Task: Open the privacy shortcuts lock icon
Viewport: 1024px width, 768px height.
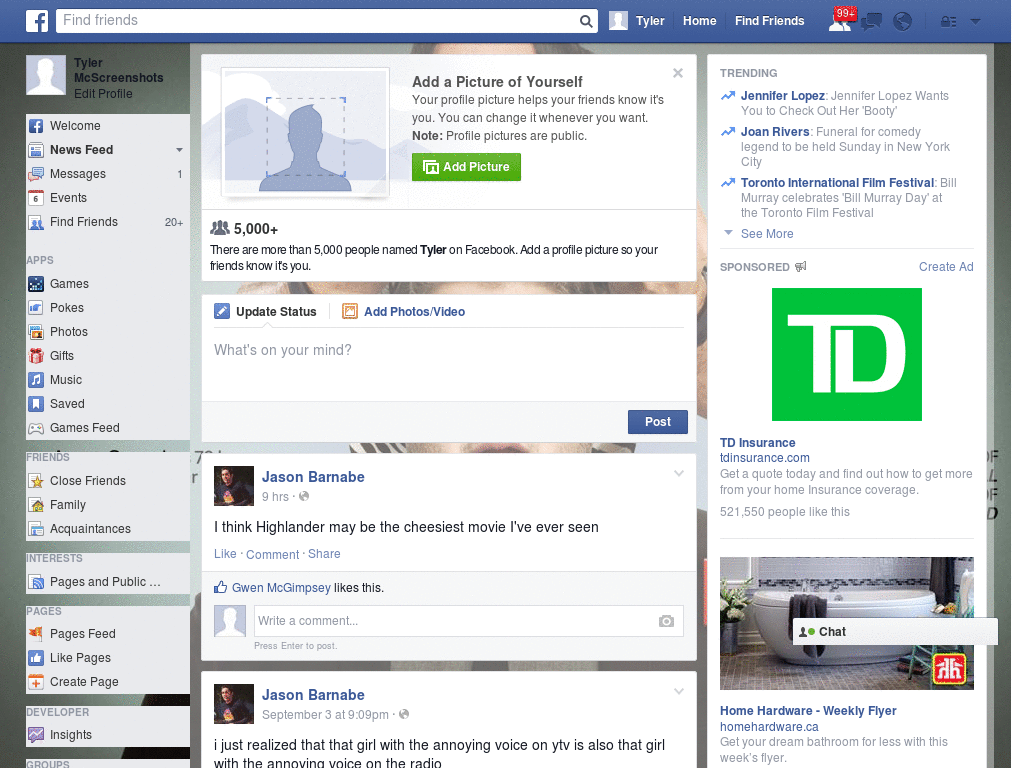Action: (948, 22)
